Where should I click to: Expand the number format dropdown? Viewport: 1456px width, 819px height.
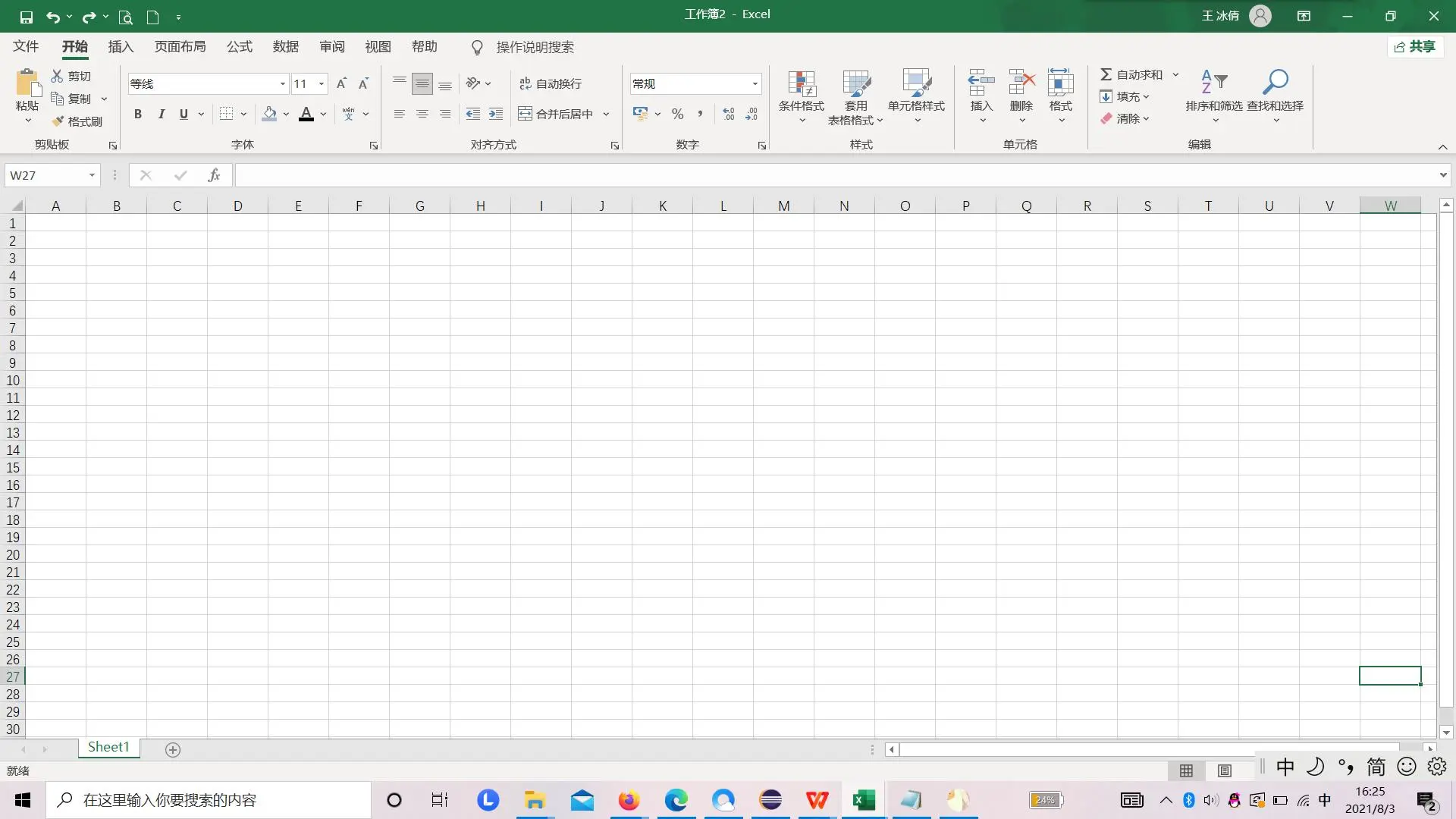755,83
